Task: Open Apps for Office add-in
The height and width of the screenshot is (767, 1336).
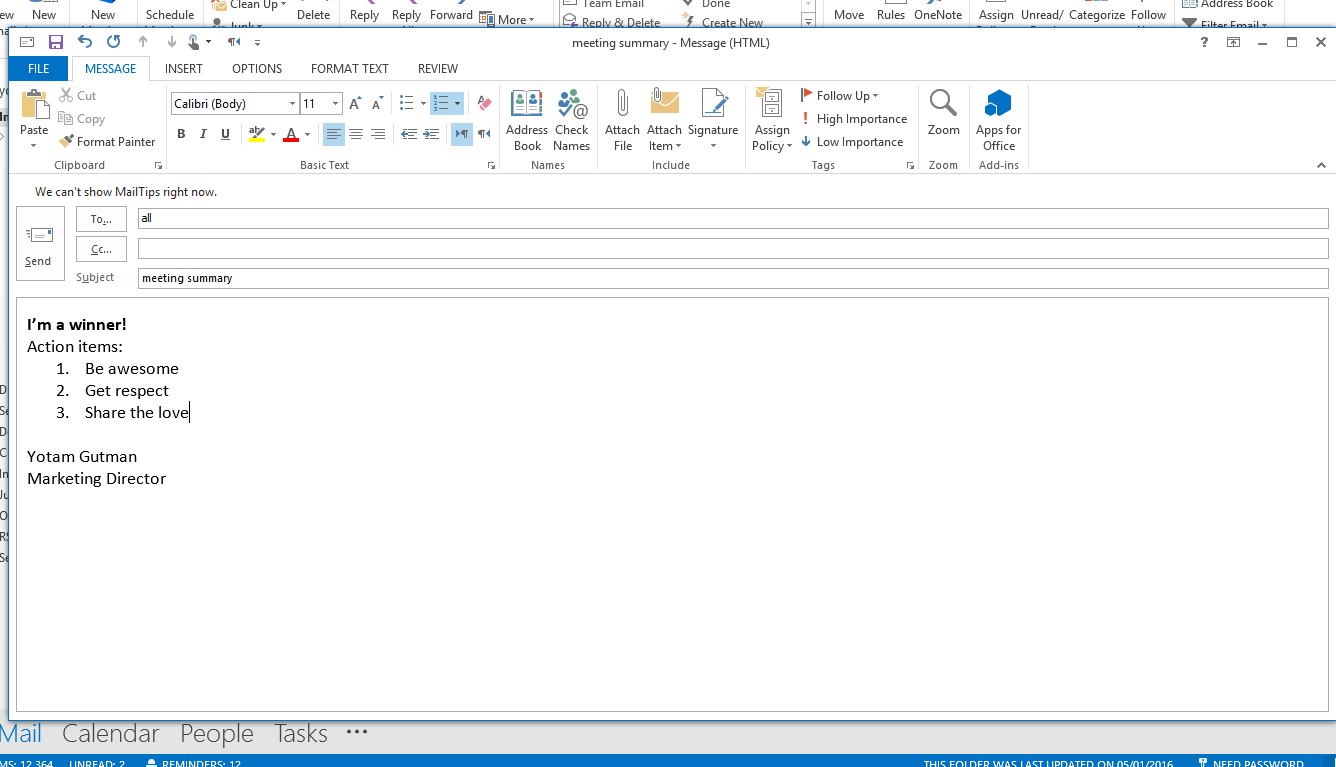Action: 998,104
